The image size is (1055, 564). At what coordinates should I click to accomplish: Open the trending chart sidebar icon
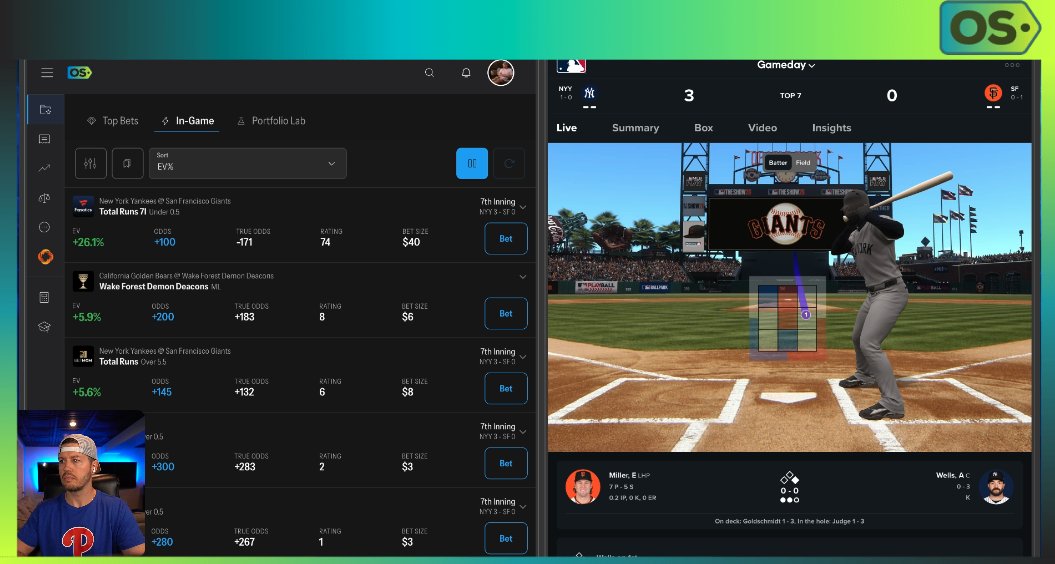click(x=44, y=168)
